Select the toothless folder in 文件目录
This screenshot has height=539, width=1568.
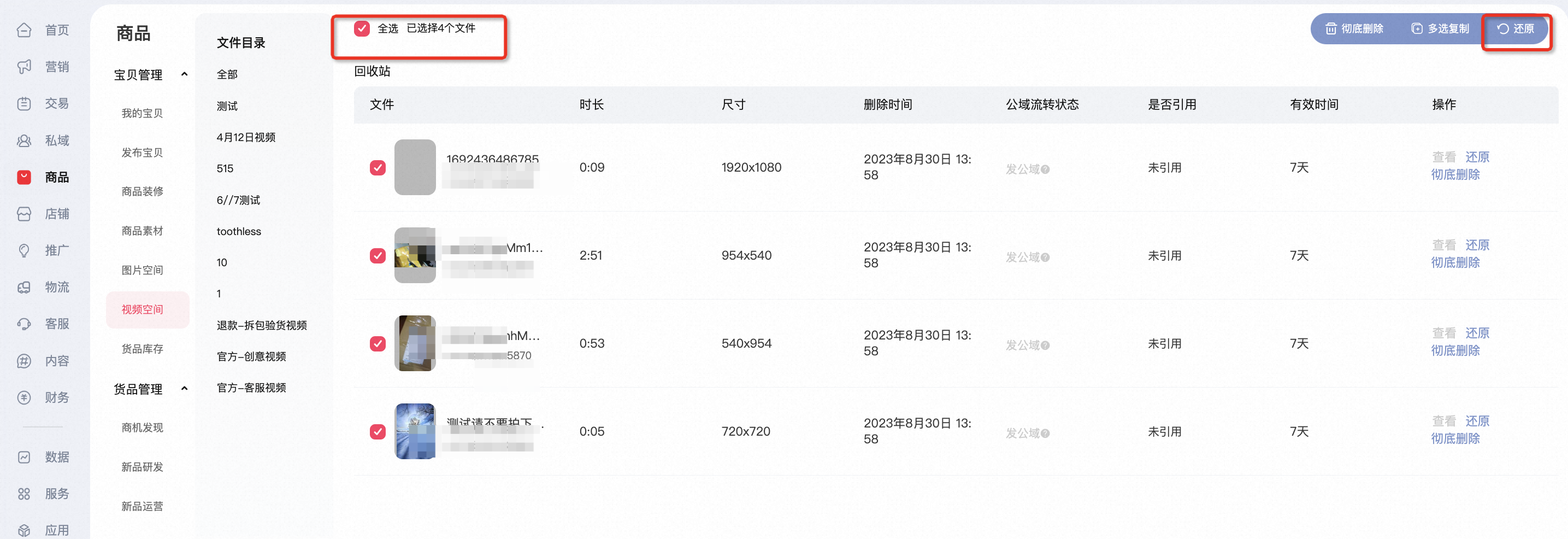pyautogui.click(x=239, y=231)
